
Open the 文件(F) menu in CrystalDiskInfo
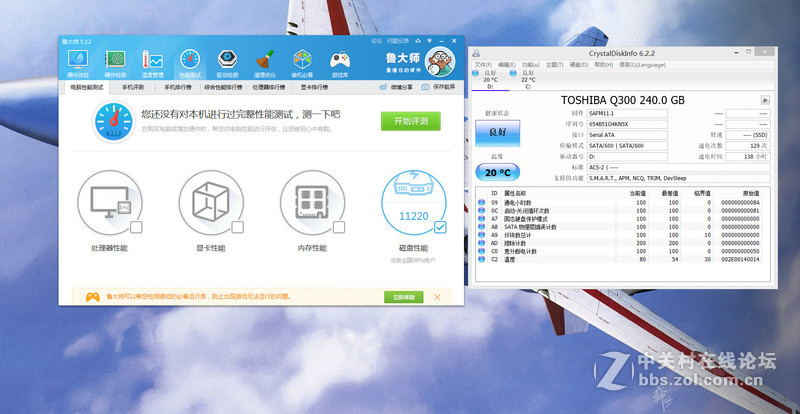(x=483, y=65)
